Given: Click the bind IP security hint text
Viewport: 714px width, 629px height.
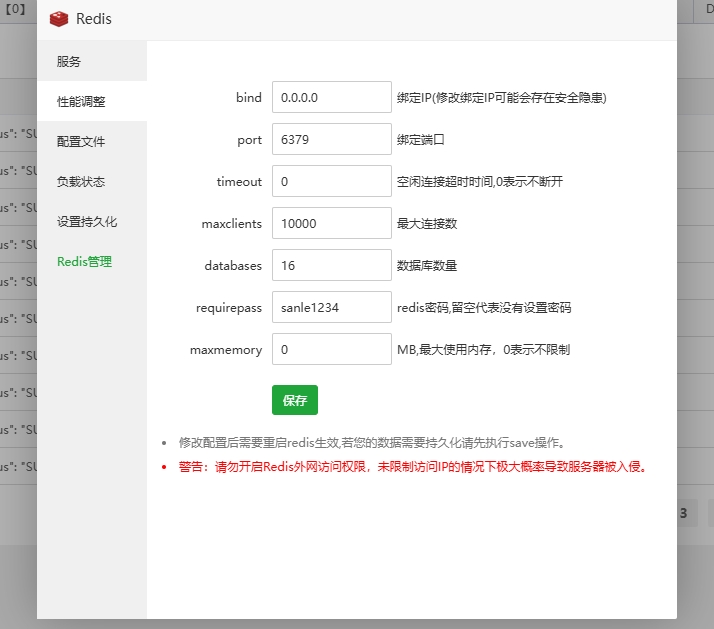Looking at the screenshot, I should tap(501, 97).
